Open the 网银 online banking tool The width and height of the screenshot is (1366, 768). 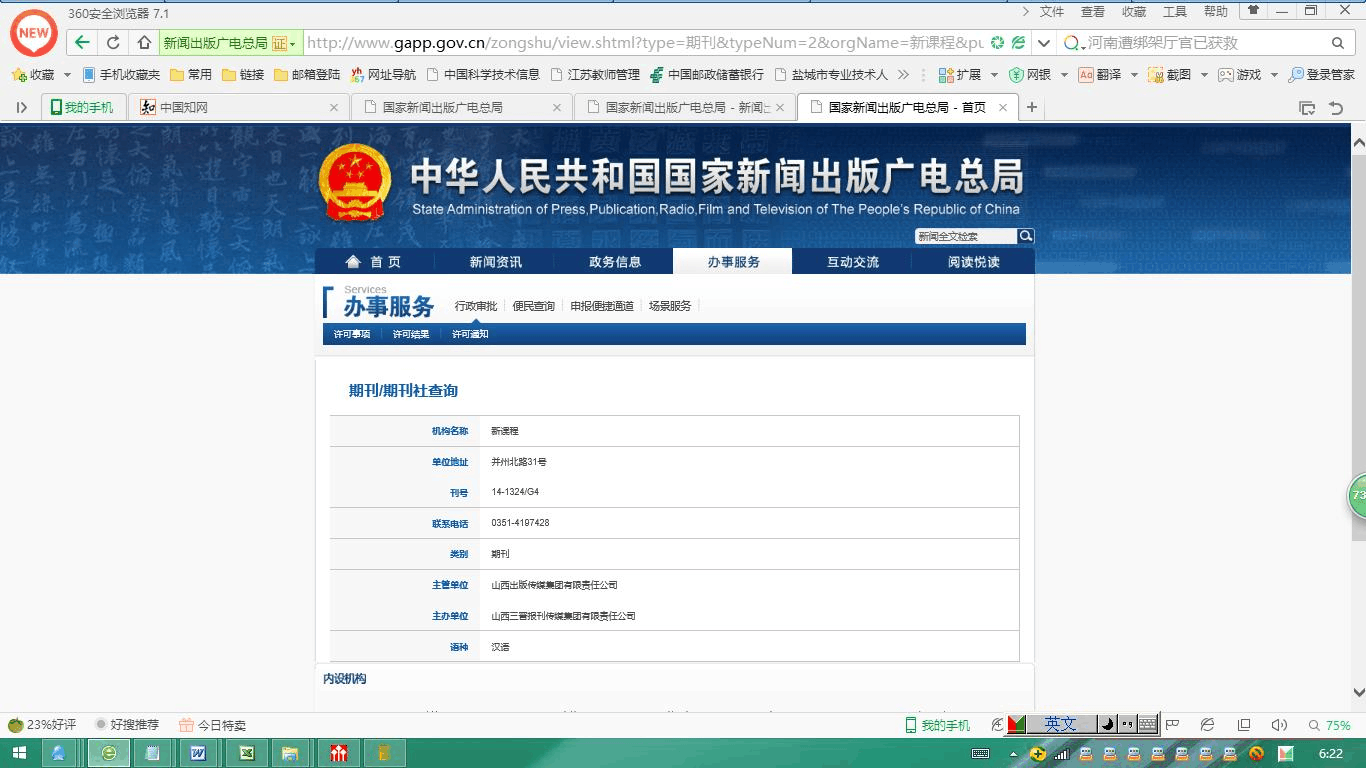tap(1030, 75)
